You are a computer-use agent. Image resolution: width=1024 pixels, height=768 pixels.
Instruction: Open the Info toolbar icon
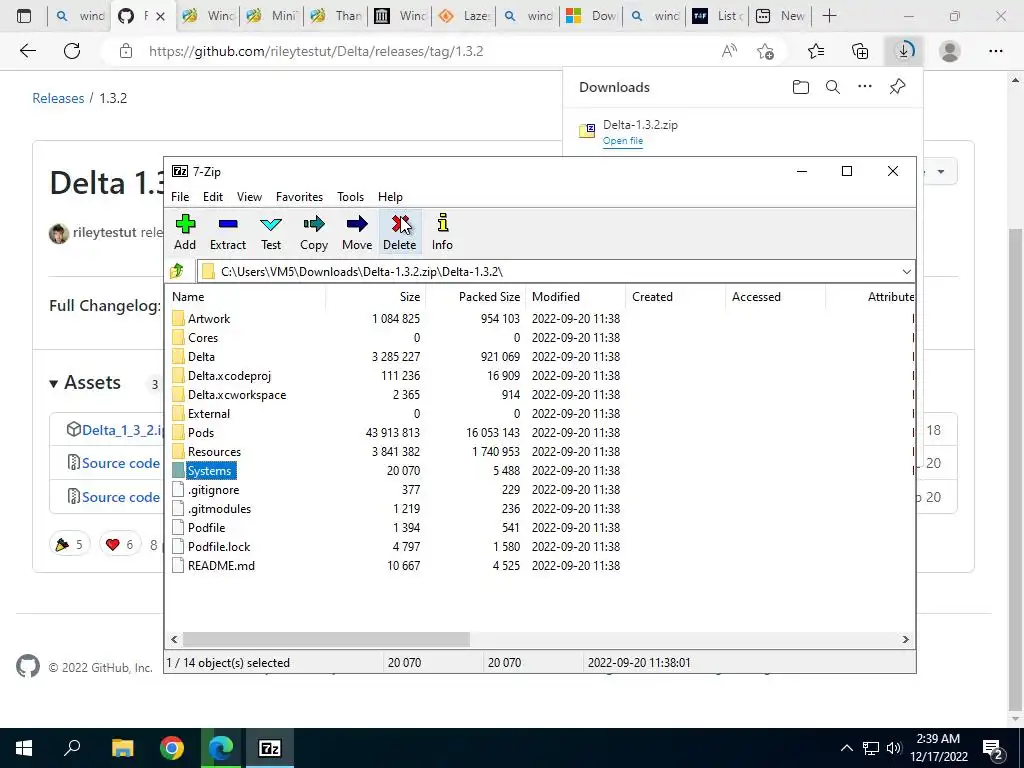point(442,232)
